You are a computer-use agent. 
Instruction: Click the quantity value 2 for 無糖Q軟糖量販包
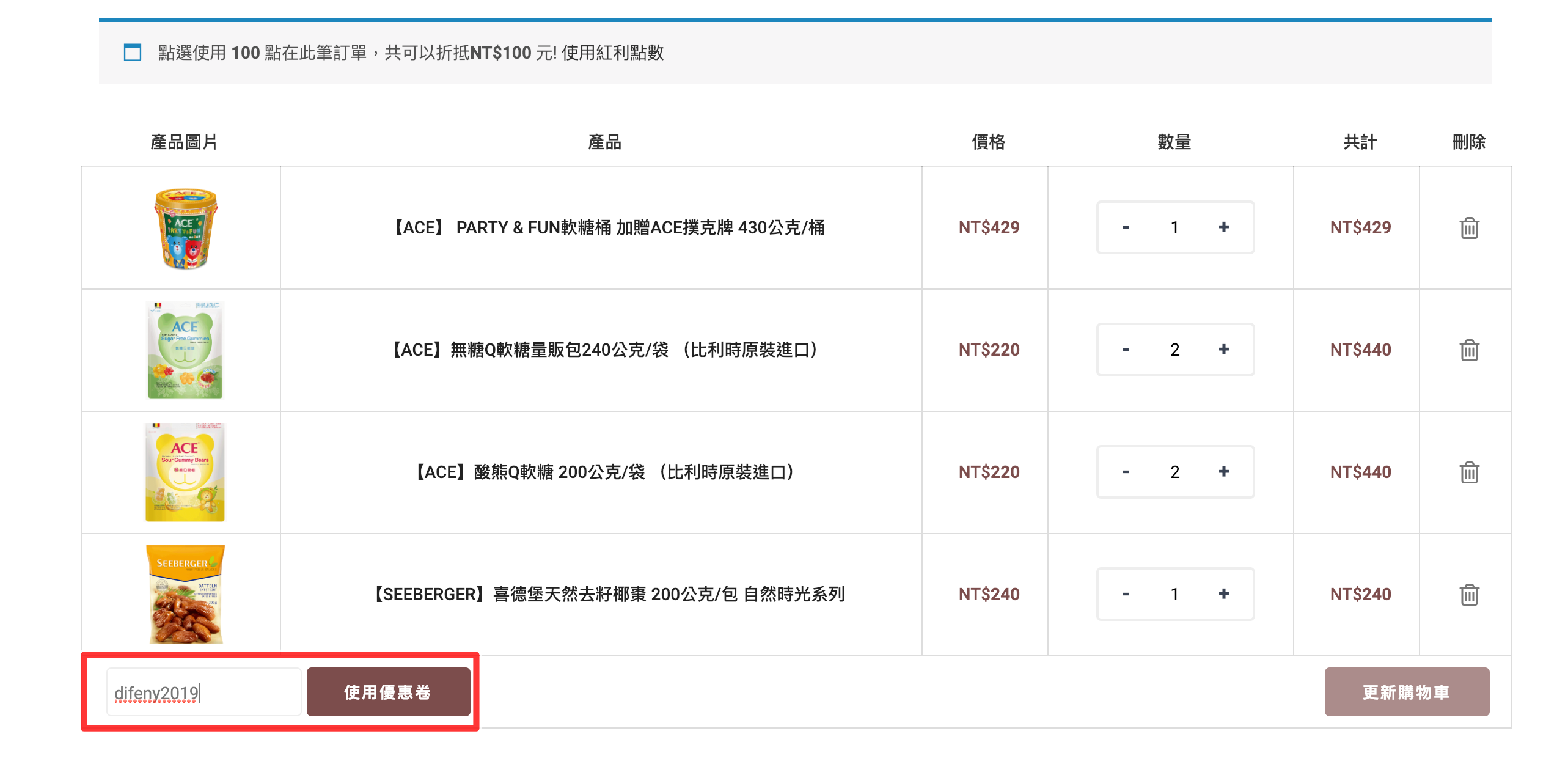click(x=1174, y=350)
